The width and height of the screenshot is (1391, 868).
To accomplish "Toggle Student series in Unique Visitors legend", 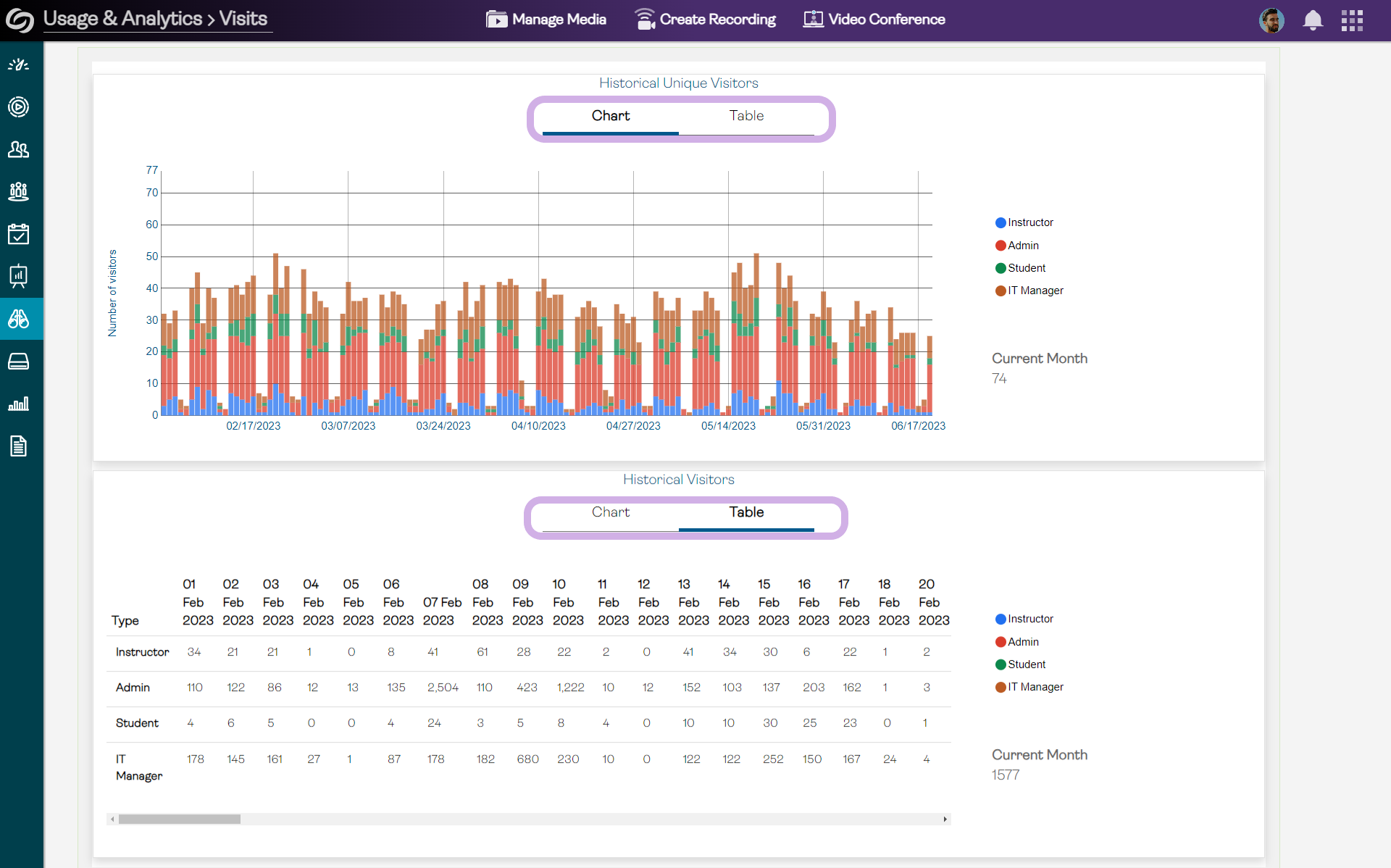I will click(1021, 268).
